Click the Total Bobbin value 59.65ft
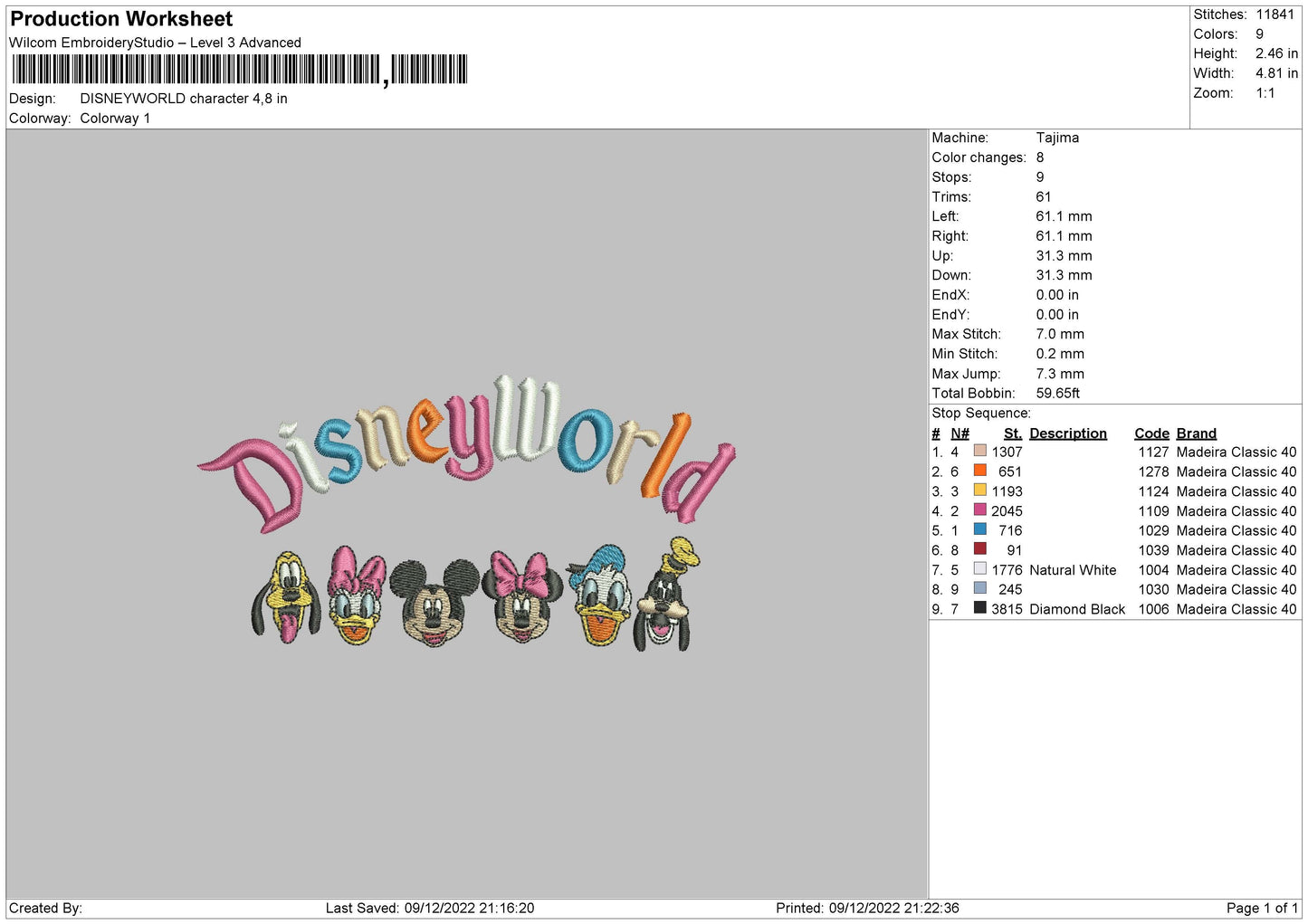Image resolution: width=1308 pixels, height=924 pixels. [1058, 394]
